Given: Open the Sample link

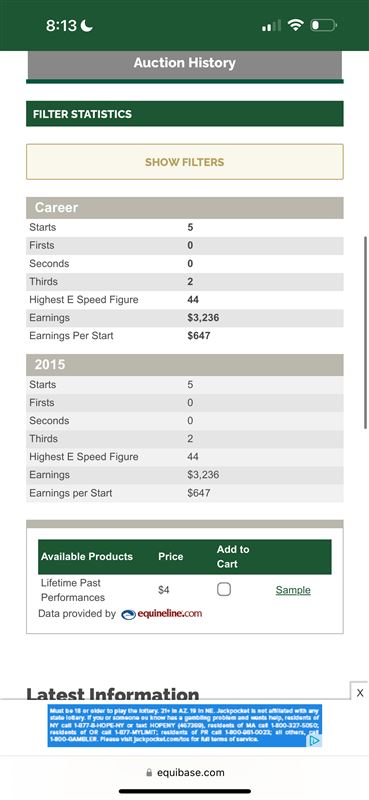Looking at the screenshot, I should 293,590.
